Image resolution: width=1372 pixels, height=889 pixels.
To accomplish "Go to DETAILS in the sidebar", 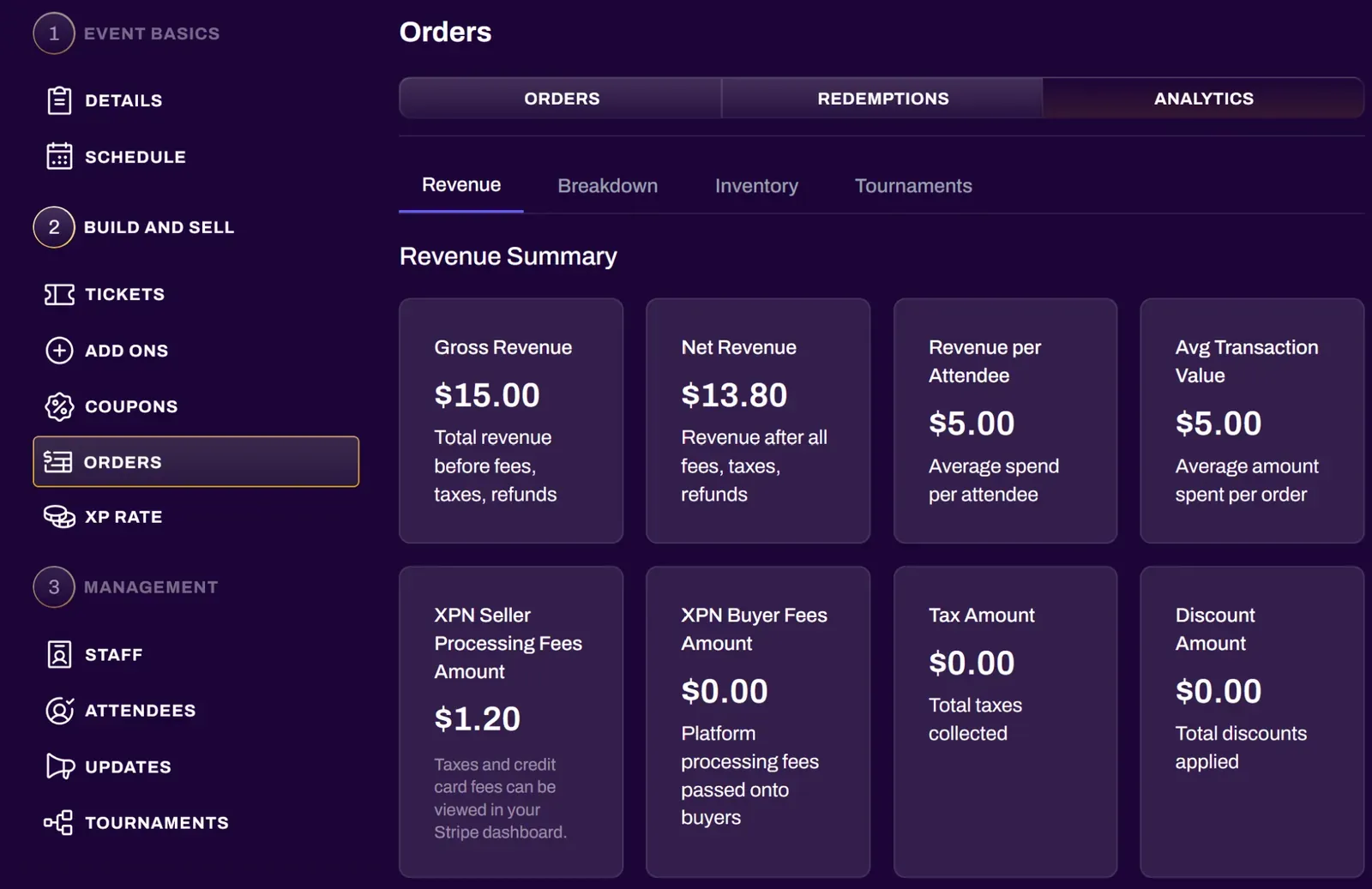I will pos(123,100).
